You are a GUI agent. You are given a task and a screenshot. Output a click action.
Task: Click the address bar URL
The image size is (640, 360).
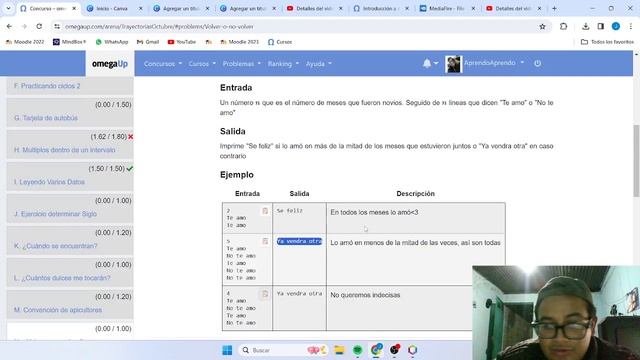tap(159, 27)
